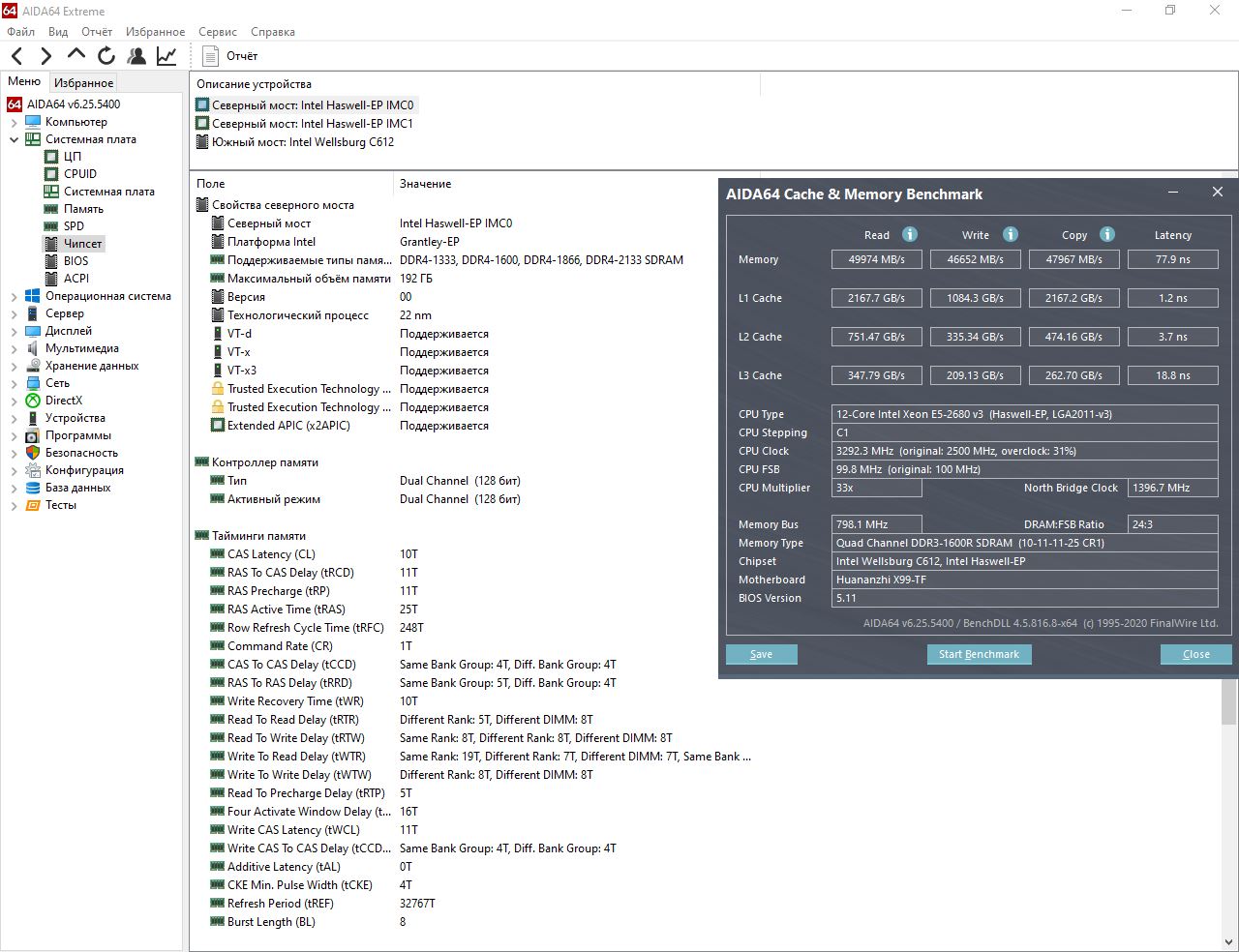The width and height of the screenshot is (1239, 952).
Task: Go back with the left arrow toolbar icon
Action: [x=17, y=56]
